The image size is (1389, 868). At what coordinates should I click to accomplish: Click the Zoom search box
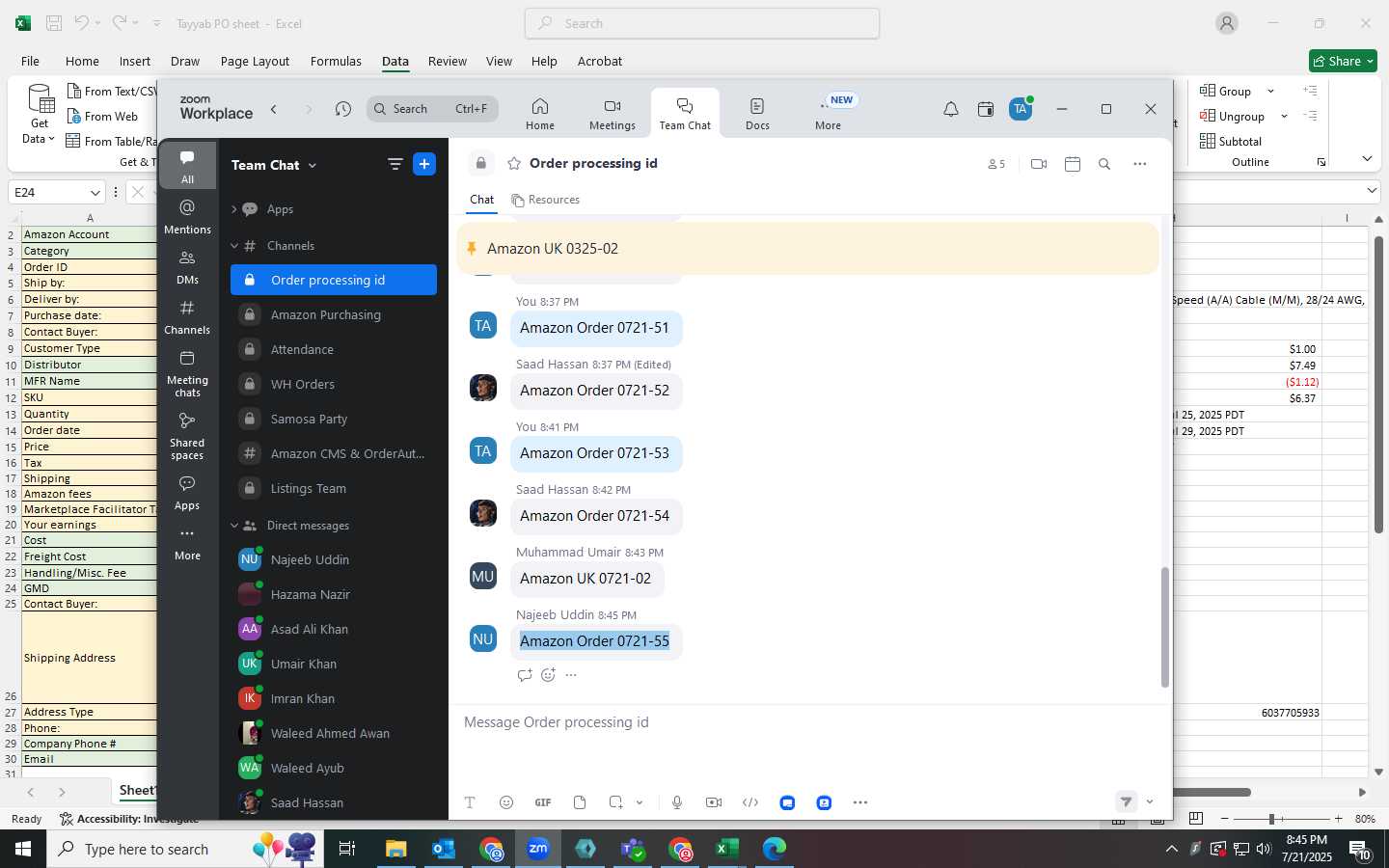[x=432, y=109]
